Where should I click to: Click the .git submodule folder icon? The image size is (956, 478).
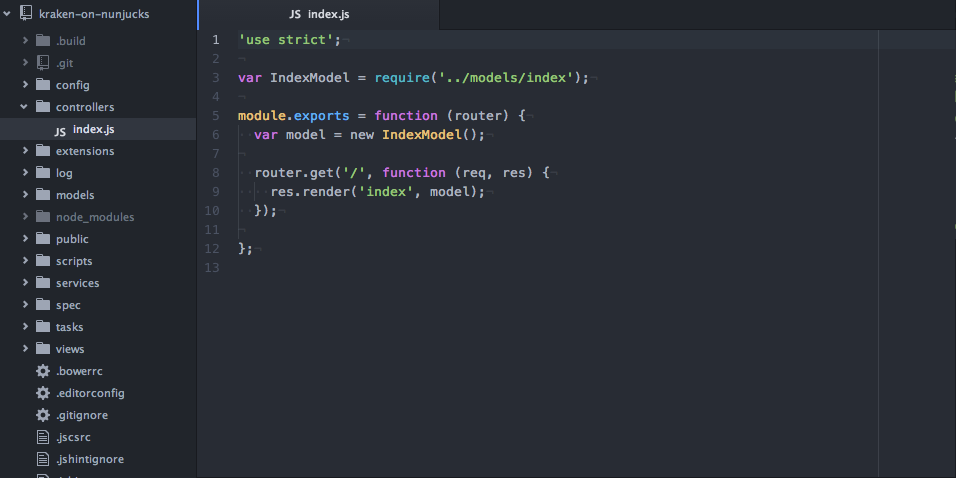42,63
